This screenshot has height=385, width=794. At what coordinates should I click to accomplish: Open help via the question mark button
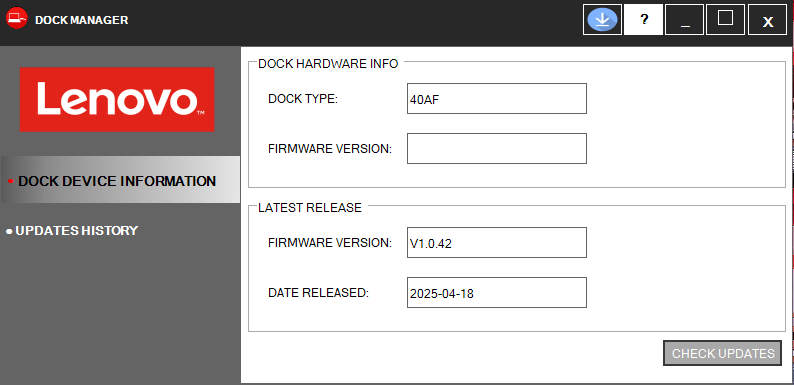[644, 20]
